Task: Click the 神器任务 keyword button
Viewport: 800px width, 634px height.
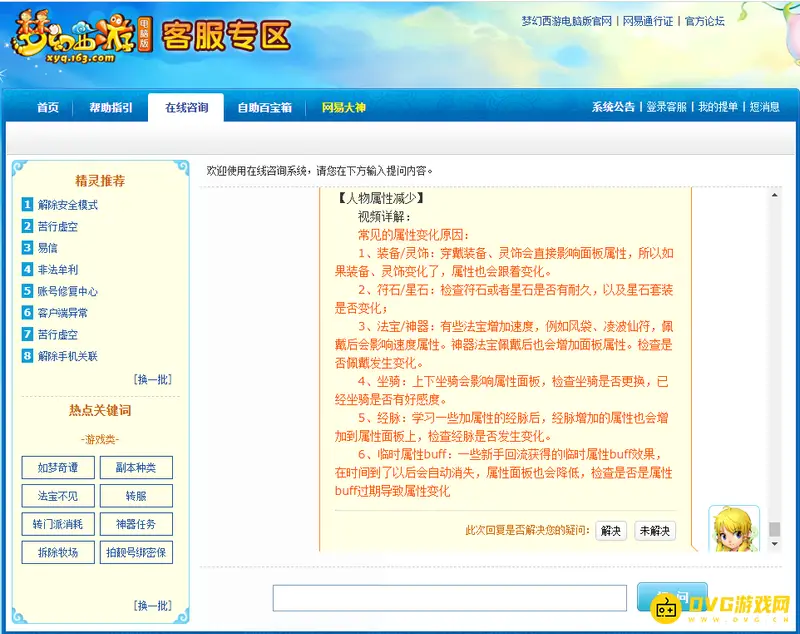Action: [x=136, y=524]
